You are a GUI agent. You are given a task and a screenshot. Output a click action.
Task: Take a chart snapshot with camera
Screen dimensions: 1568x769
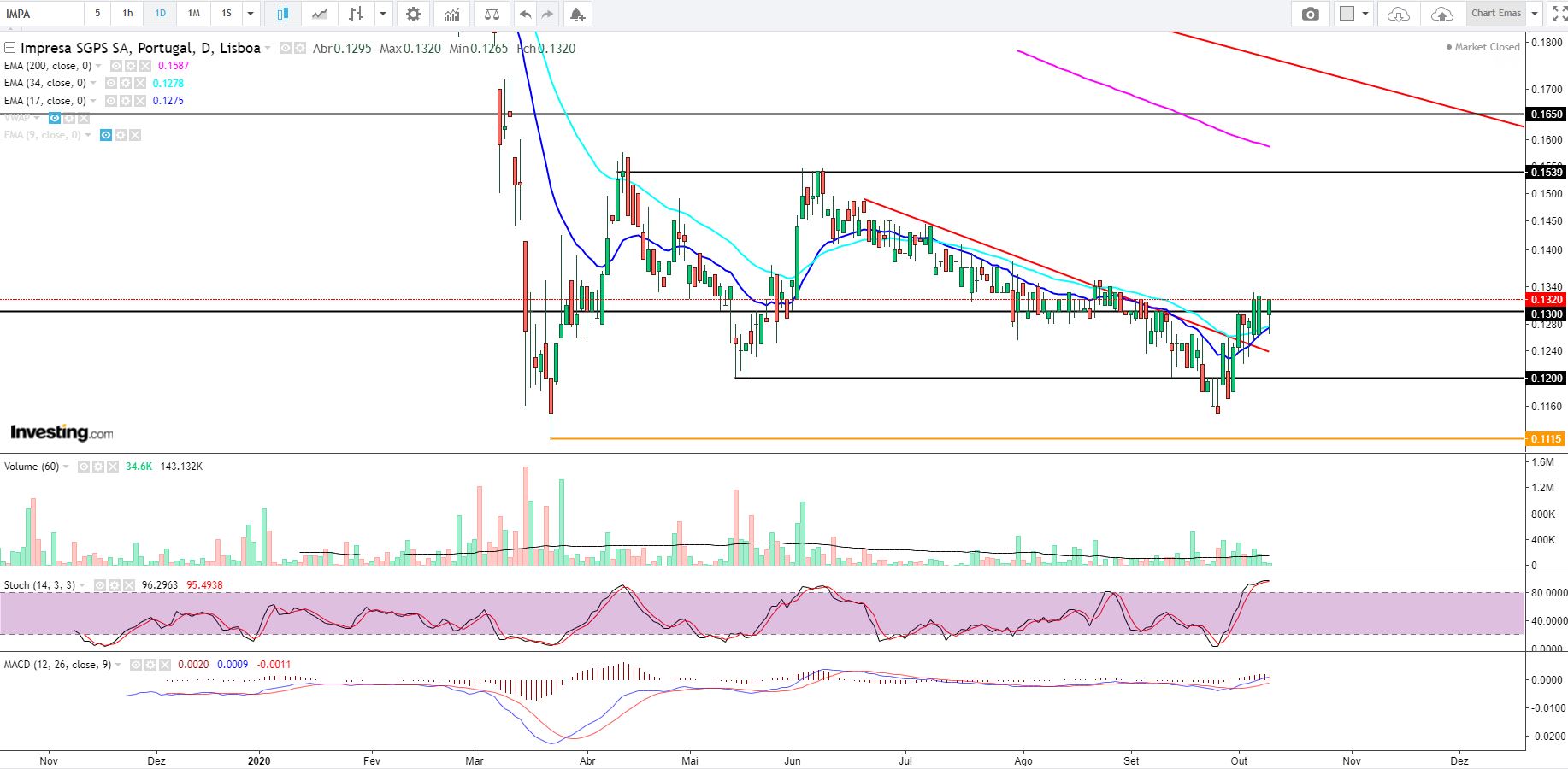1310,14
